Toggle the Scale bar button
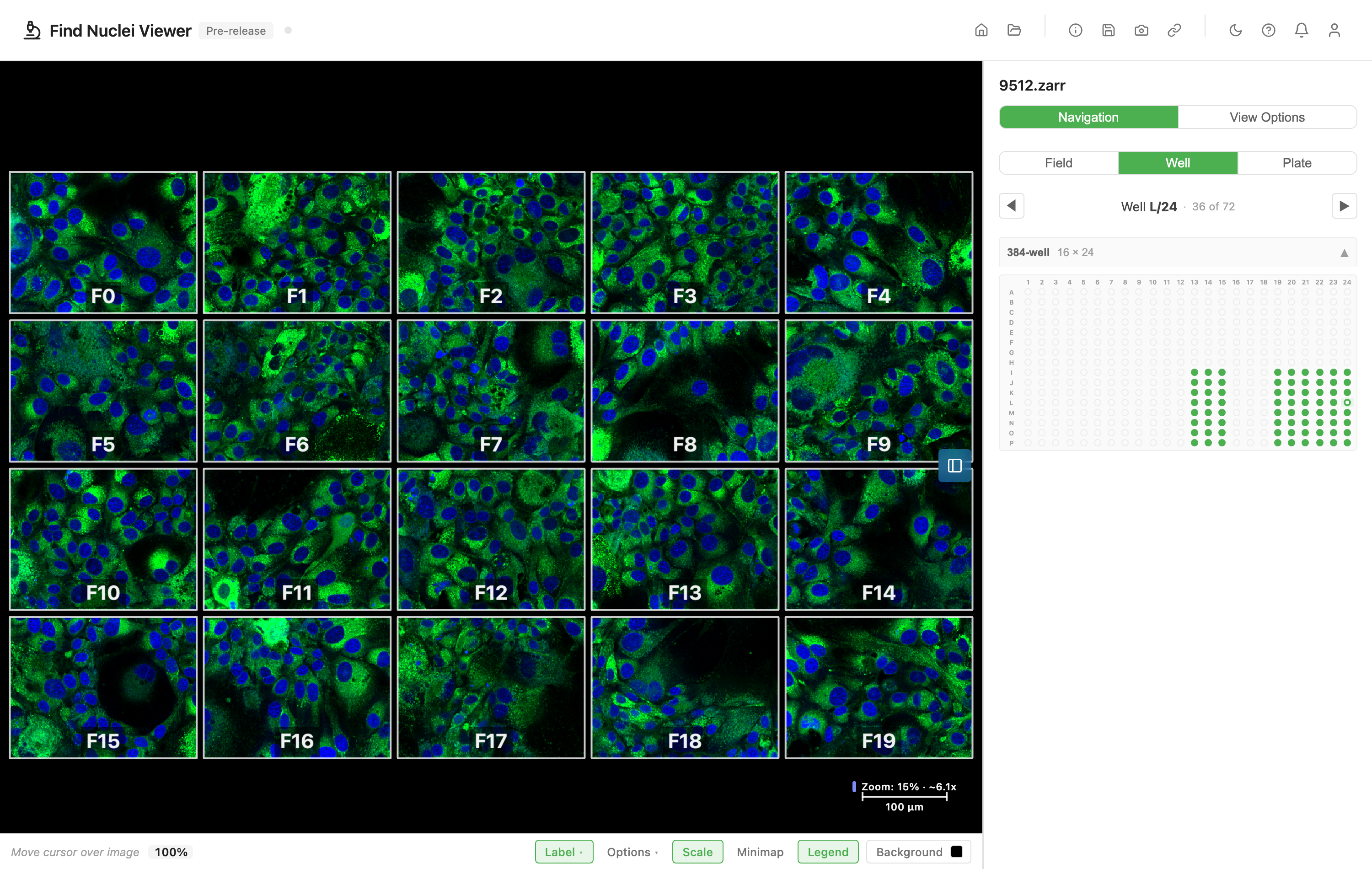This screenshot has height=869, width=1372. (x=697, y=851)
